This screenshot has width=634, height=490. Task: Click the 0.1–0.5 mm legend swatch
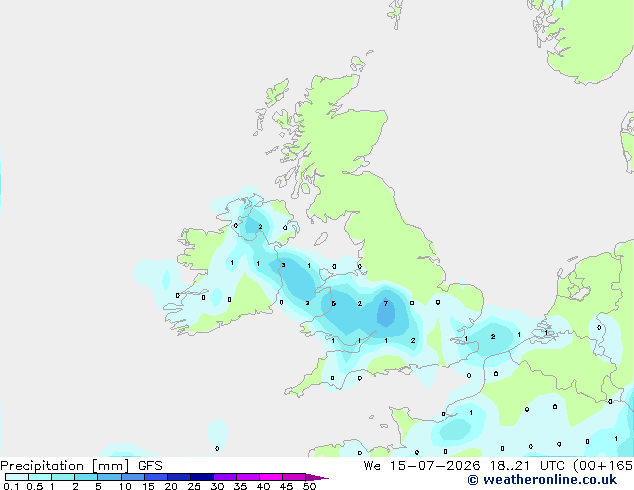click(17, 477)
